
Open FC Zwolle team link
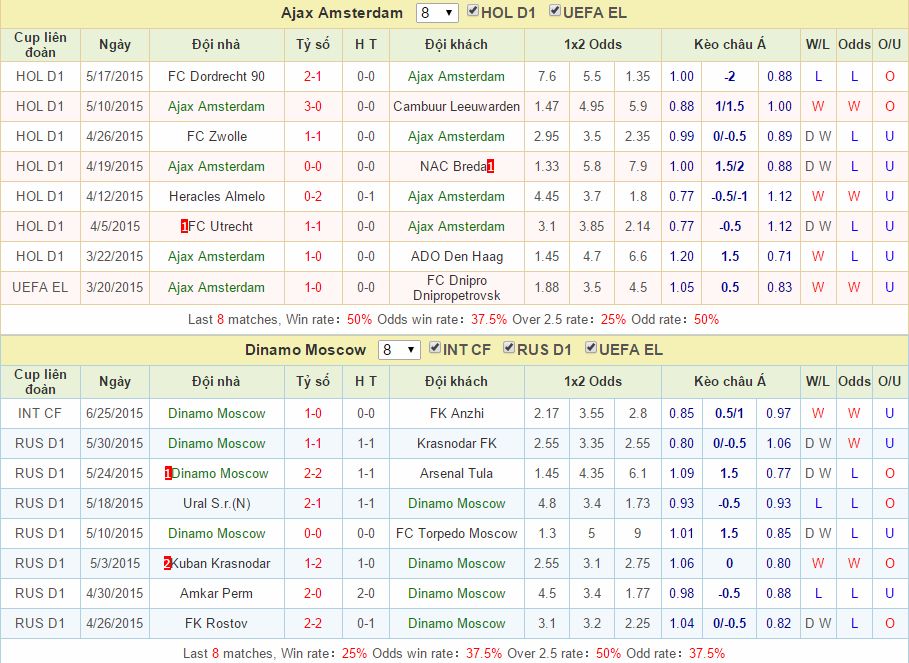point(217,137)
